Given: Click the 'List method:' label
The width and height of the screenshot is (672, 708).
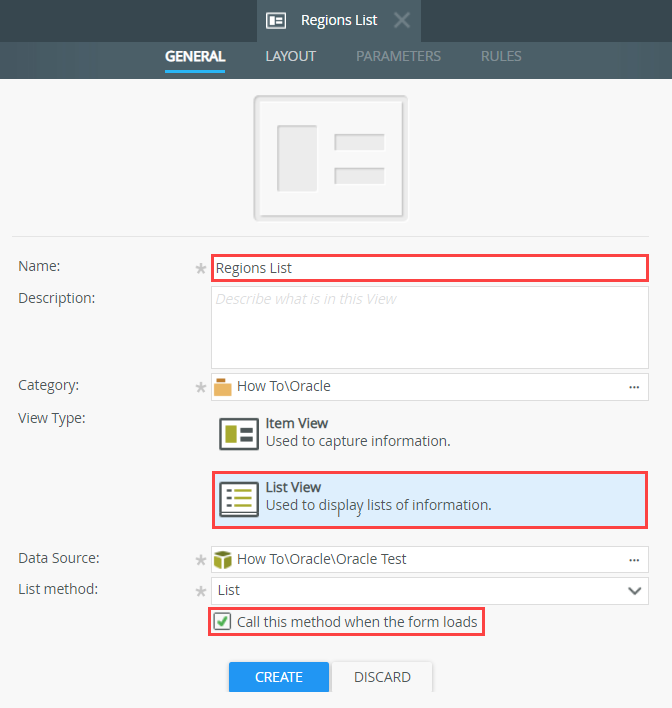Looking at the screenshot, I should coord(58,589).
